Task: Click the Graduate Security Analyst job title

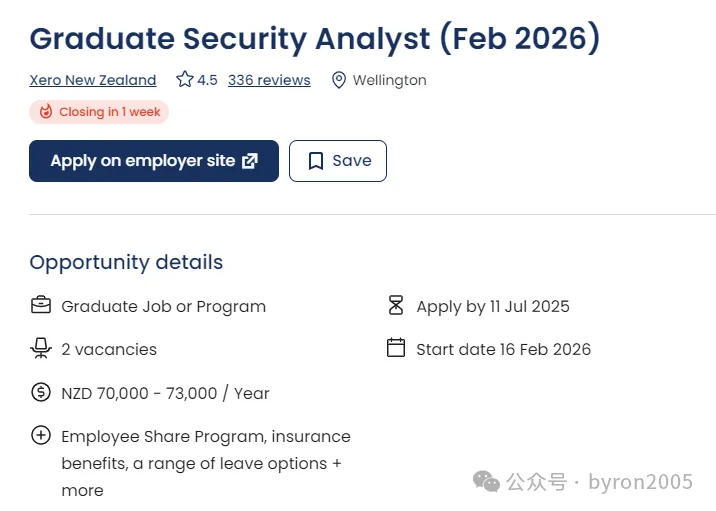Action: click(x=314, y=39)
